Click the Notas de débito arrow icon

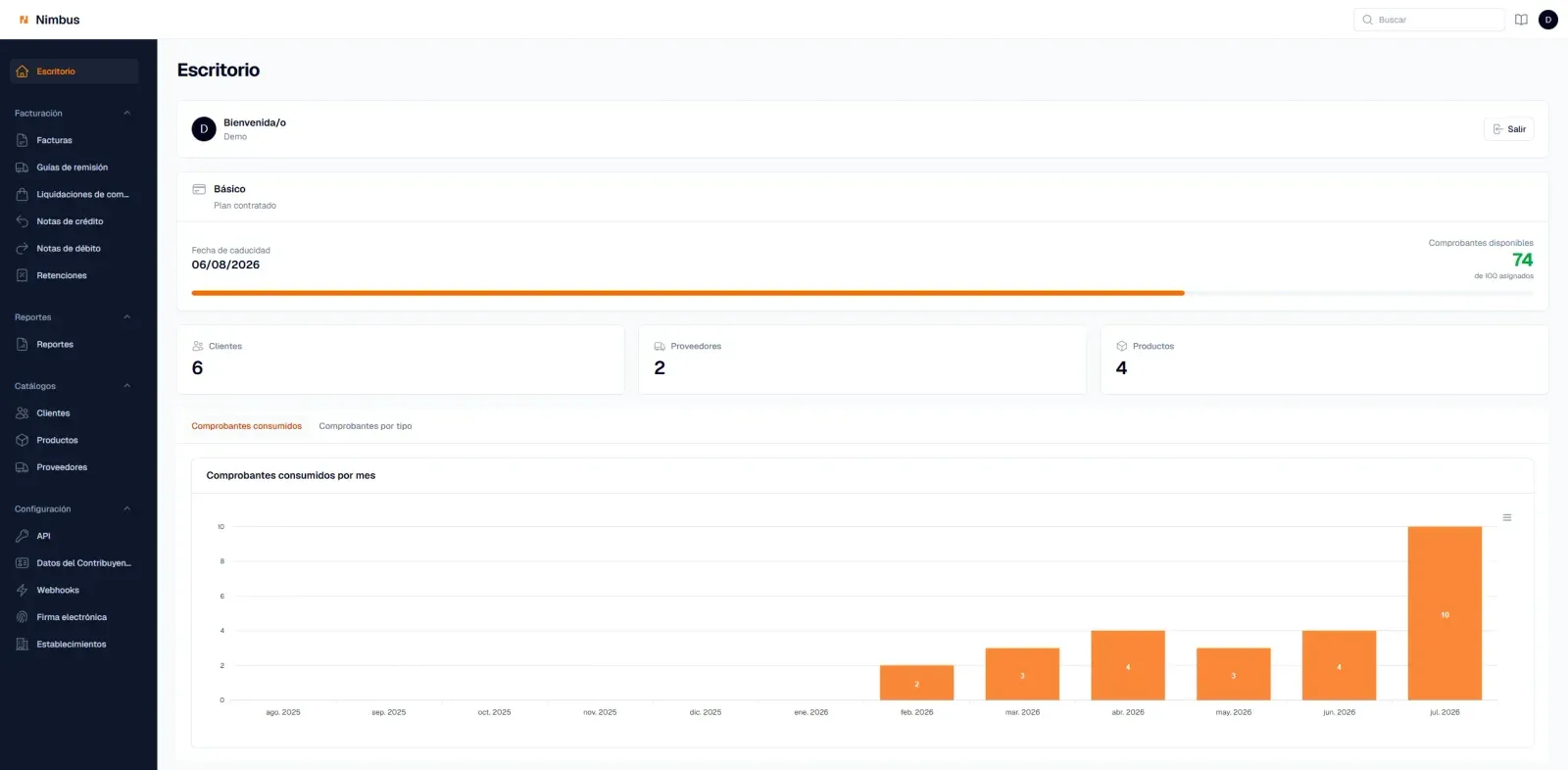pos(23,249)
